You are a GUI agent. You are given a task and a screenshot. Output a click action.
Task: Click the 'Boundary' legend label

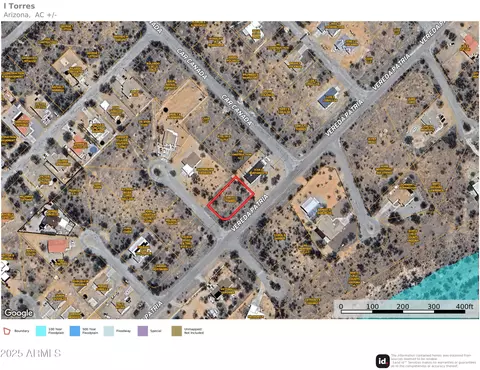(x=22, y=331)
